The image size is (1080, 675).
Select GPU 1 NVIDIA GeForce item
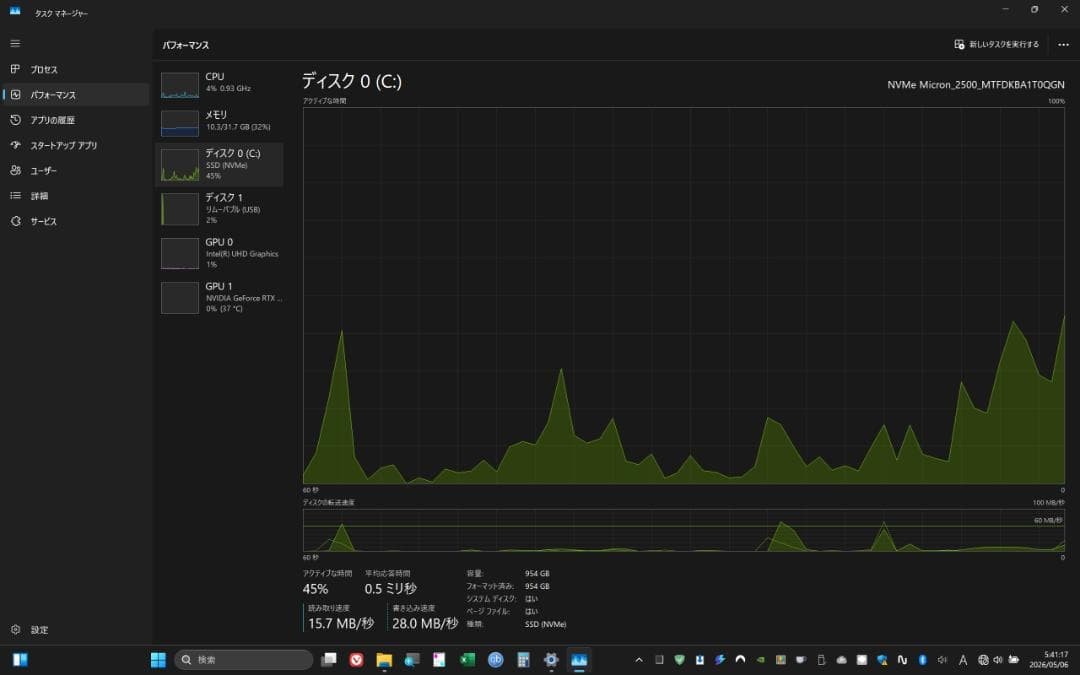point(220,297)
